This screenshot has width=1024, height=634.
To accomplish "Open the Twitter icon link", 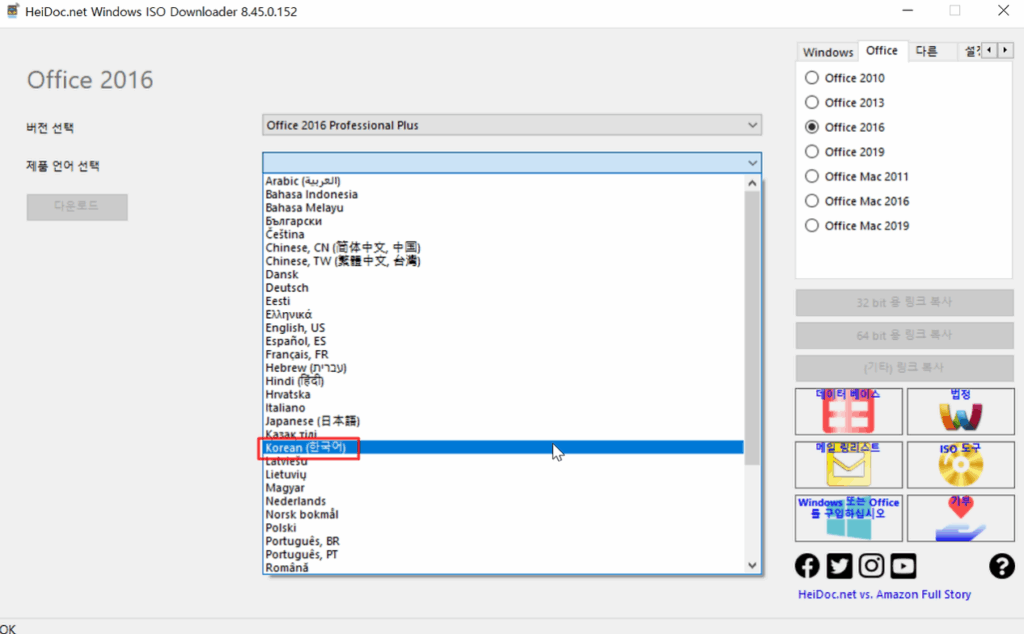I will click(x=839, y=565).
